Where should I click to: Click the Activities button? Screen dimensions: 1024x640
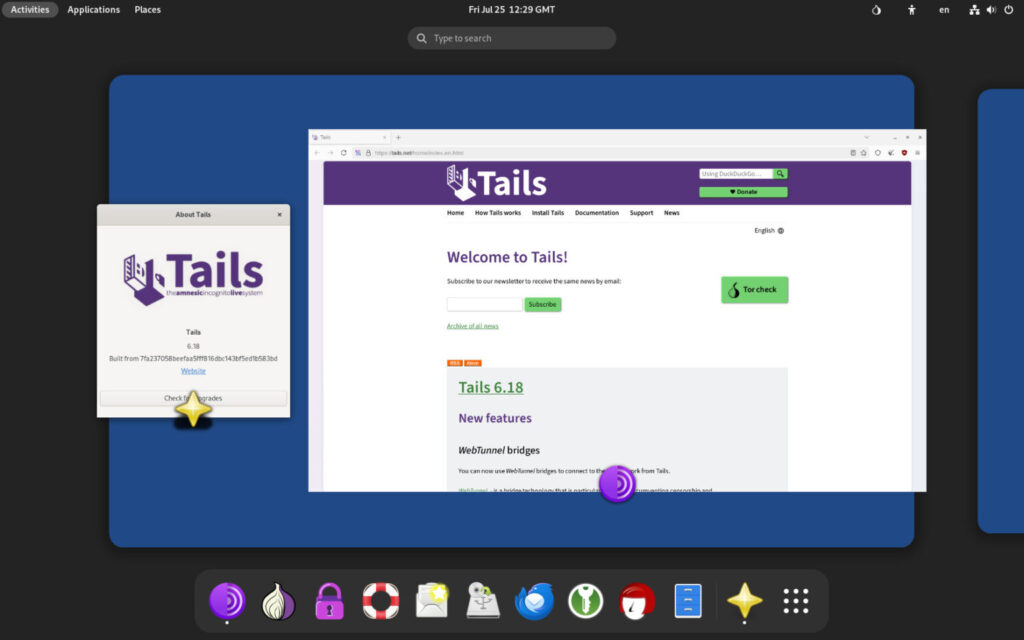pos(30,10)
